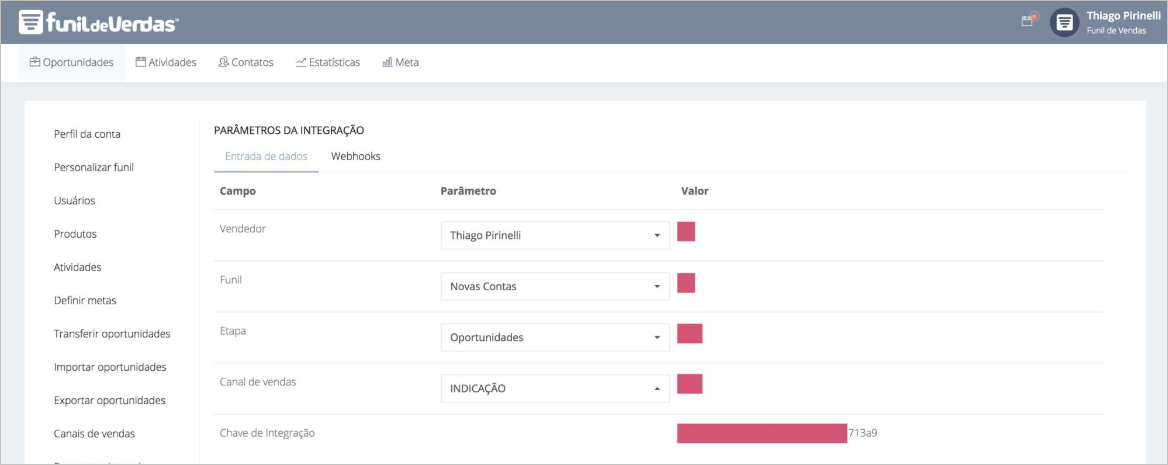
Task: Click Importar oportunidades in sidebar
Action: pyautogui.click(x=110, y=367)
